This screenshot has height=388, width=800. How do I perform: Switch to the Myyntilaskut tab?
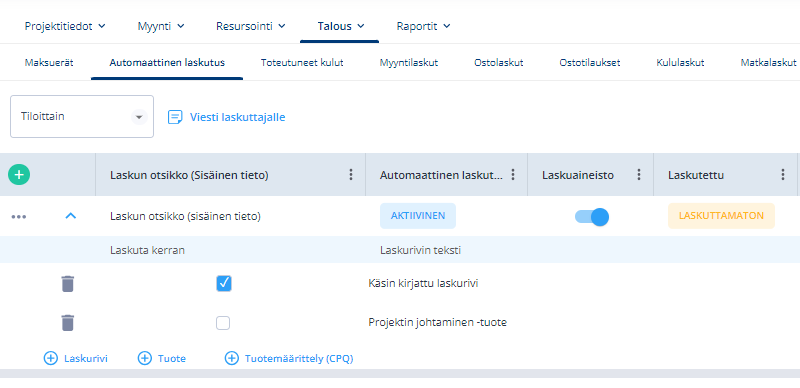click(x=409, y=63)
